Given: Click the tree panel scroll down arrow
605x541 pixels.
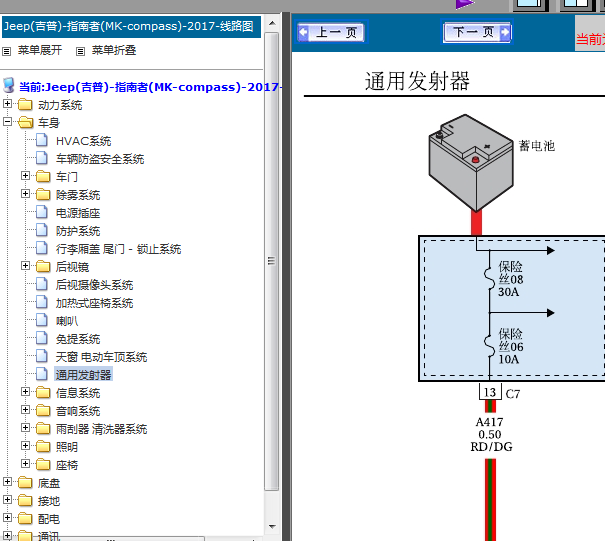Looking at the screenshot, I should [272, 526].
